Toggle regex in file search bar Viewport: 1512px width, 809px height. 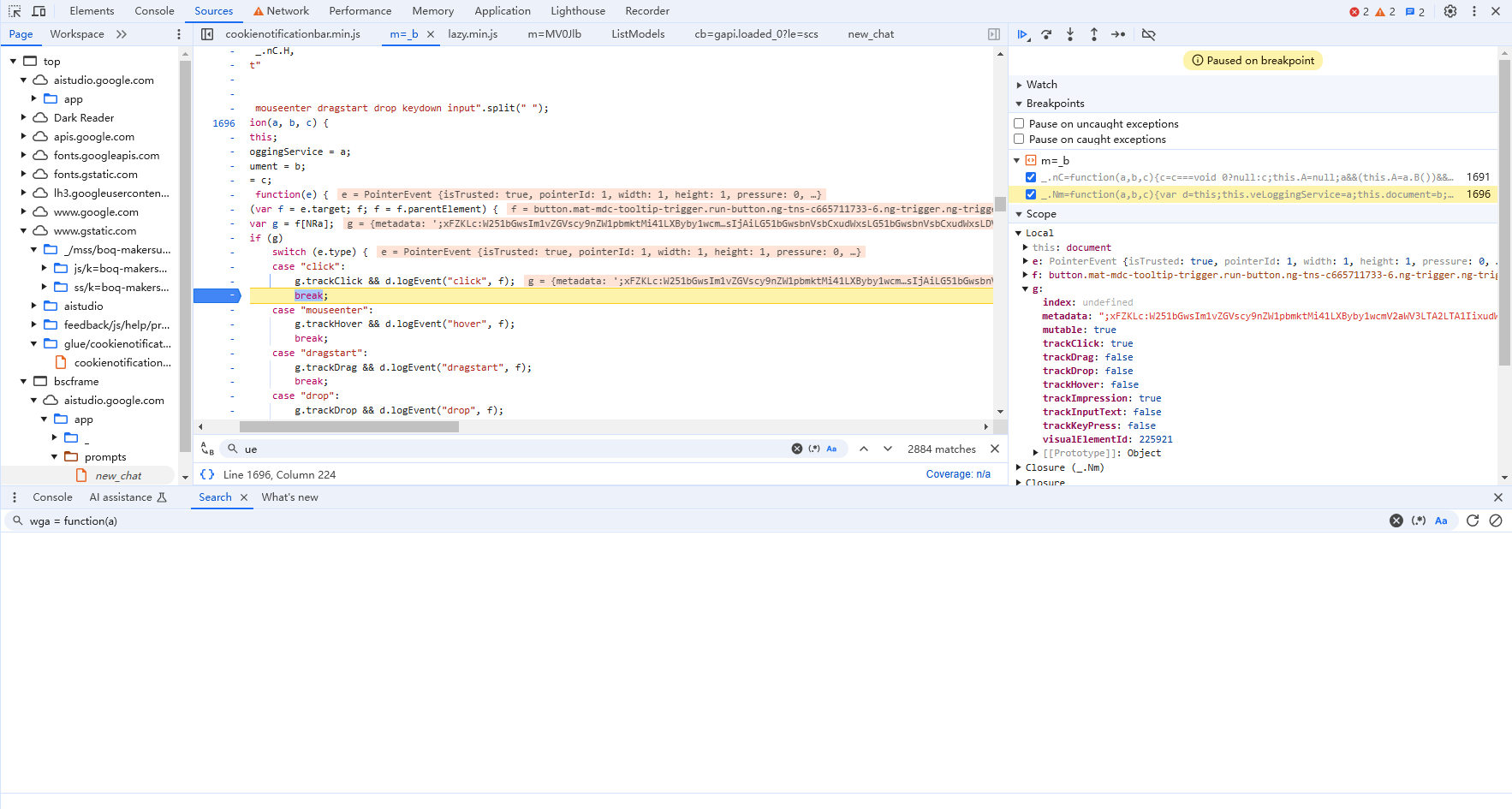pyautogui.click(x=814, y=449)
